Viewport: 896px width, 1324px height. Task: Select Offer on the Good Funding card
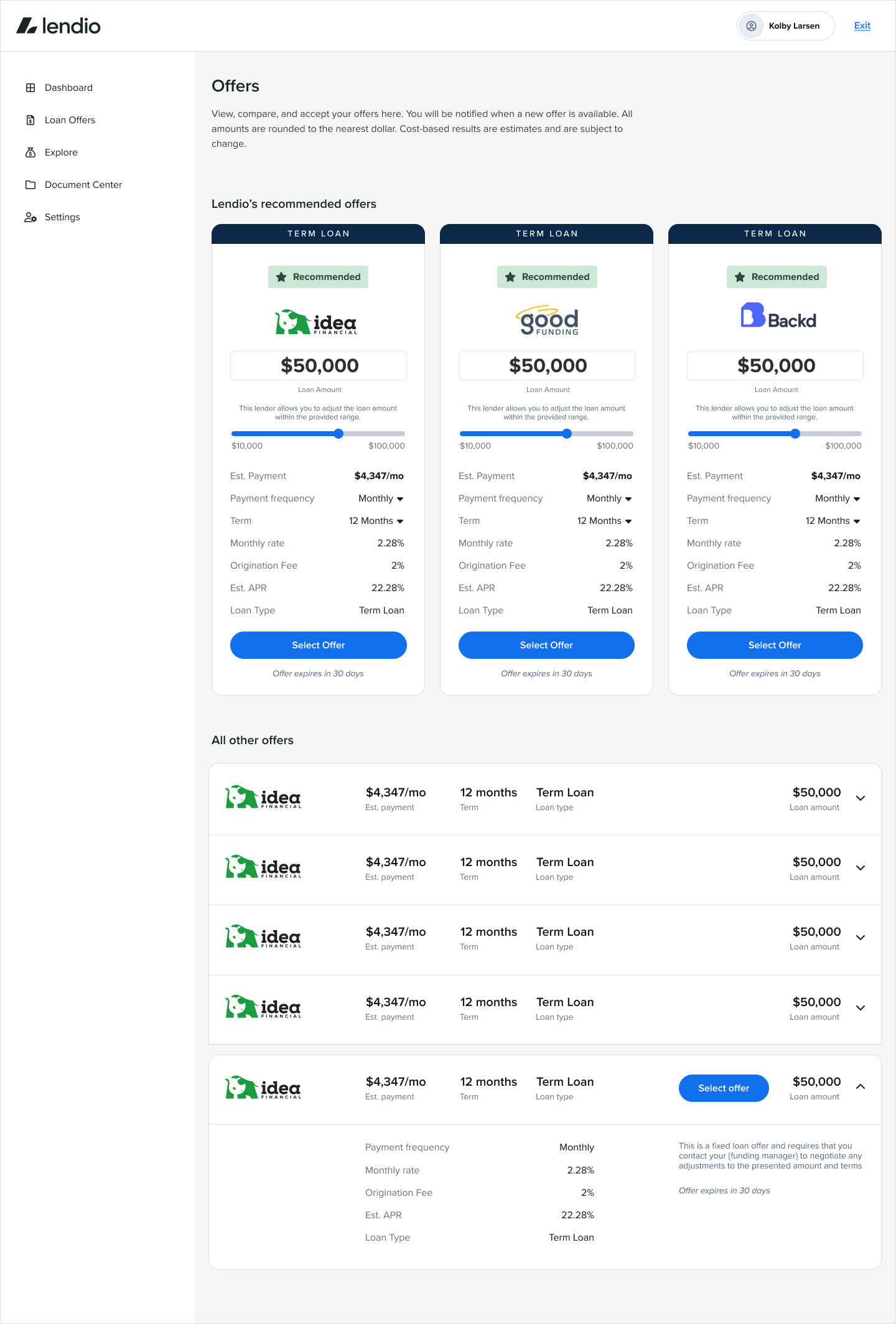546,645
